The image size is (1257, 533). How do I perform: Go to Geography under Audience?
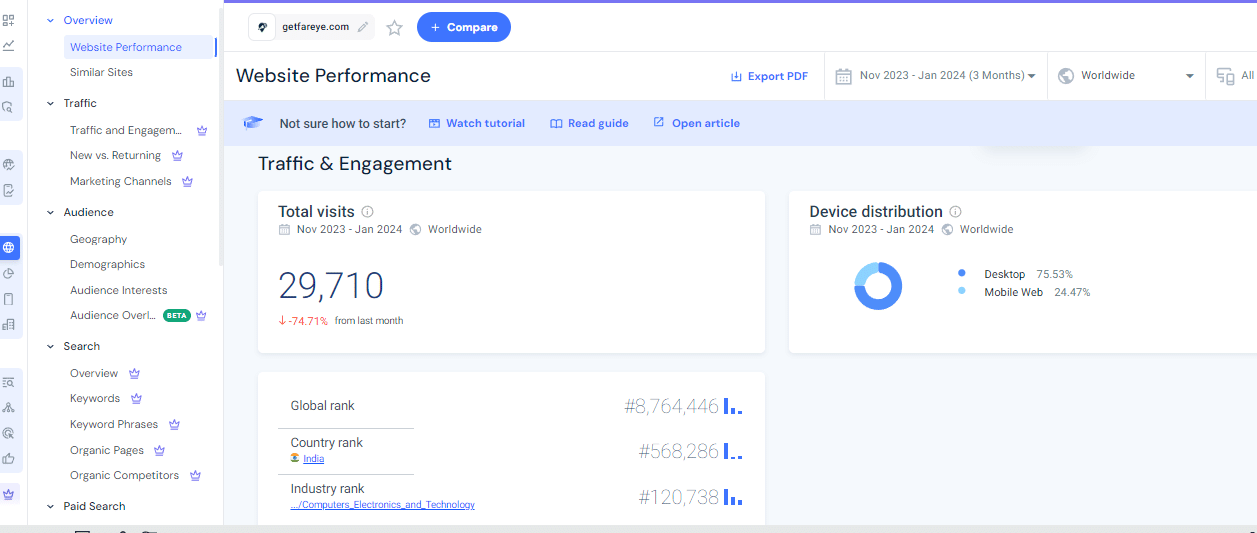click(x=98, y=239)
